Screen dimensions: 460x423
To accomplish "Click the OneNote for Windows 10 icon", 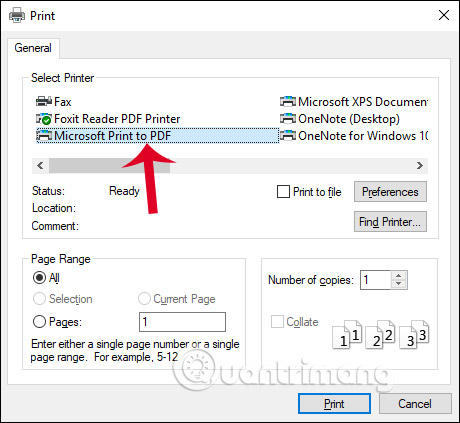I will tap(288, 136).
